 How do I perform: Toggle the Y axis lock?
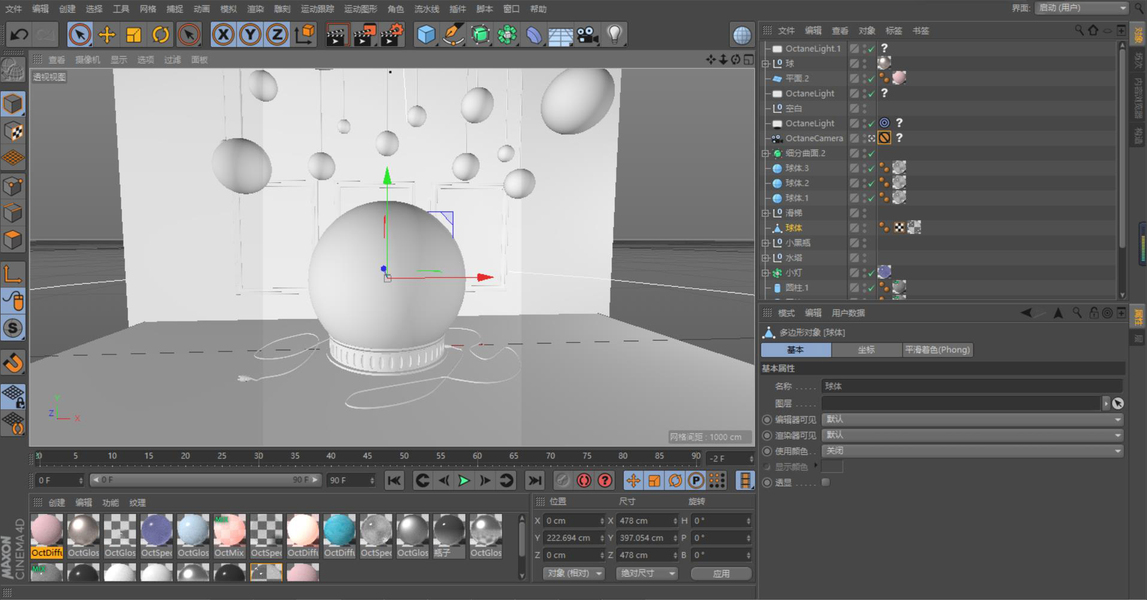point(250,34)
